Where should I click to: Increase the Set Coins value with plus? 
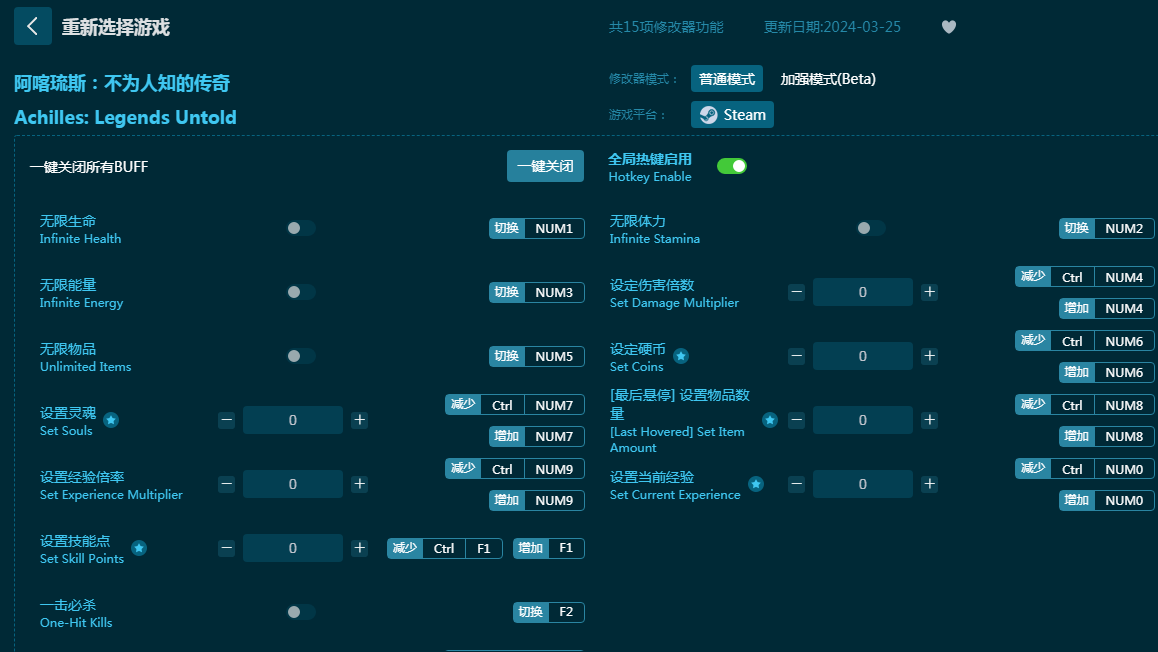pos(930,356)
